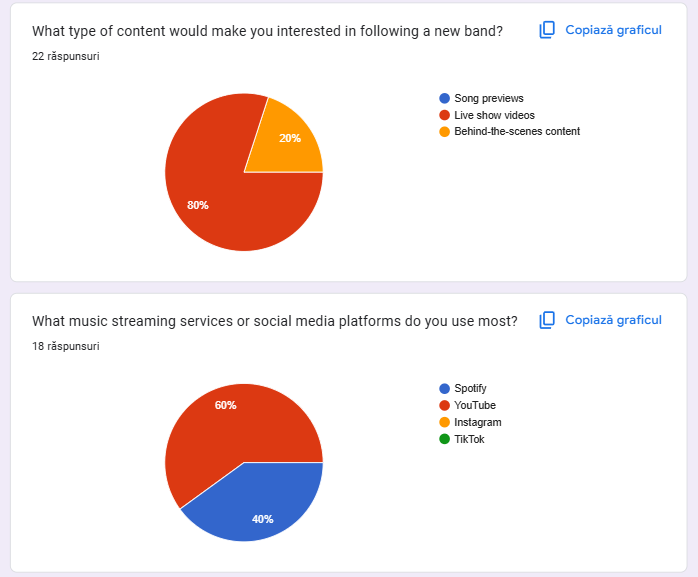Image resolution: width=698 pixels, height=577 pixels.
Task: Click the red YouTube legend dot
Action: coord(444,405)
